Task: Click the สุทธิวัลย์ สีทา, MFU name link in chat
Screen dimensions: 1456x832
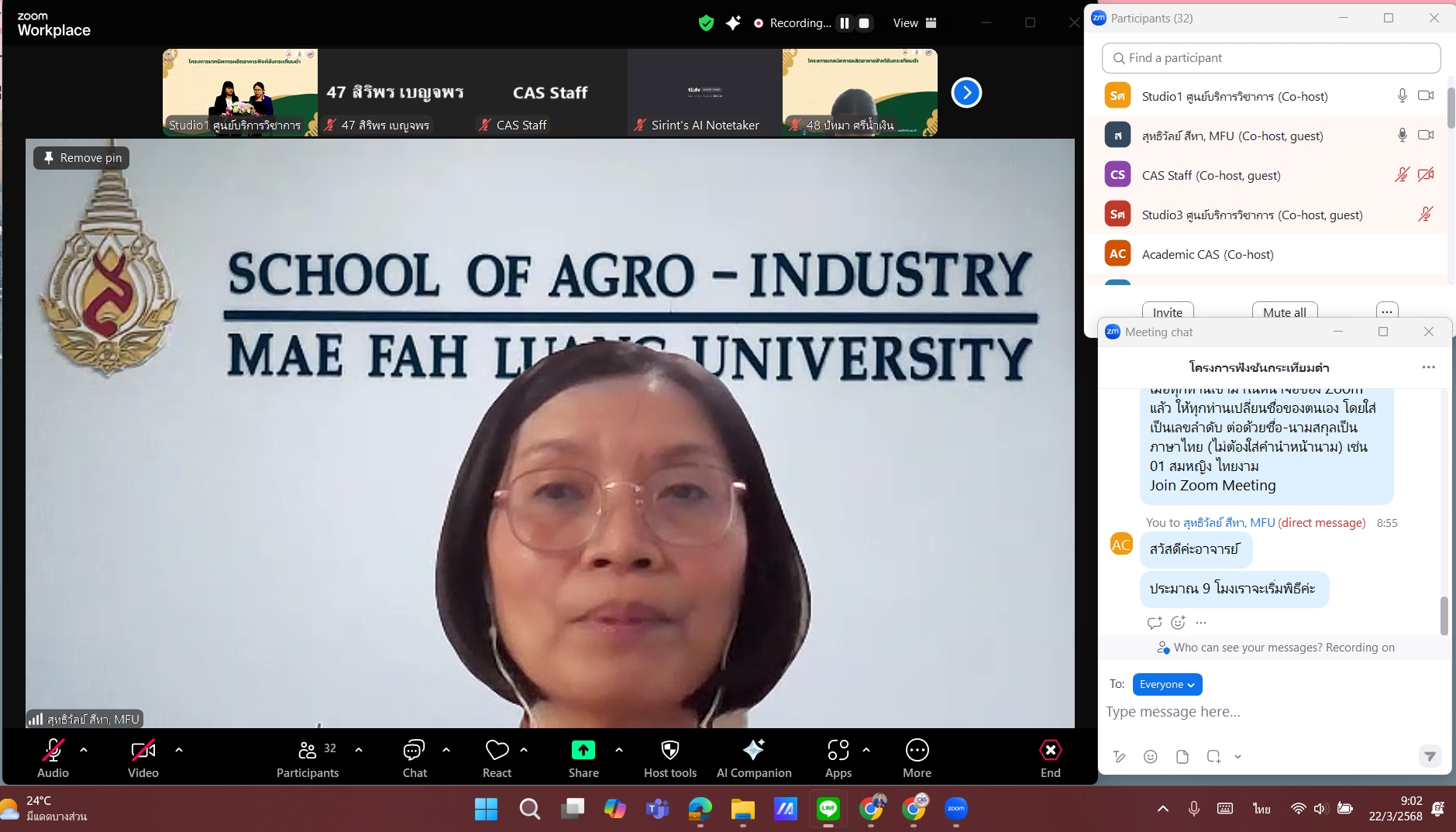Action: [x=1229, y=523]
